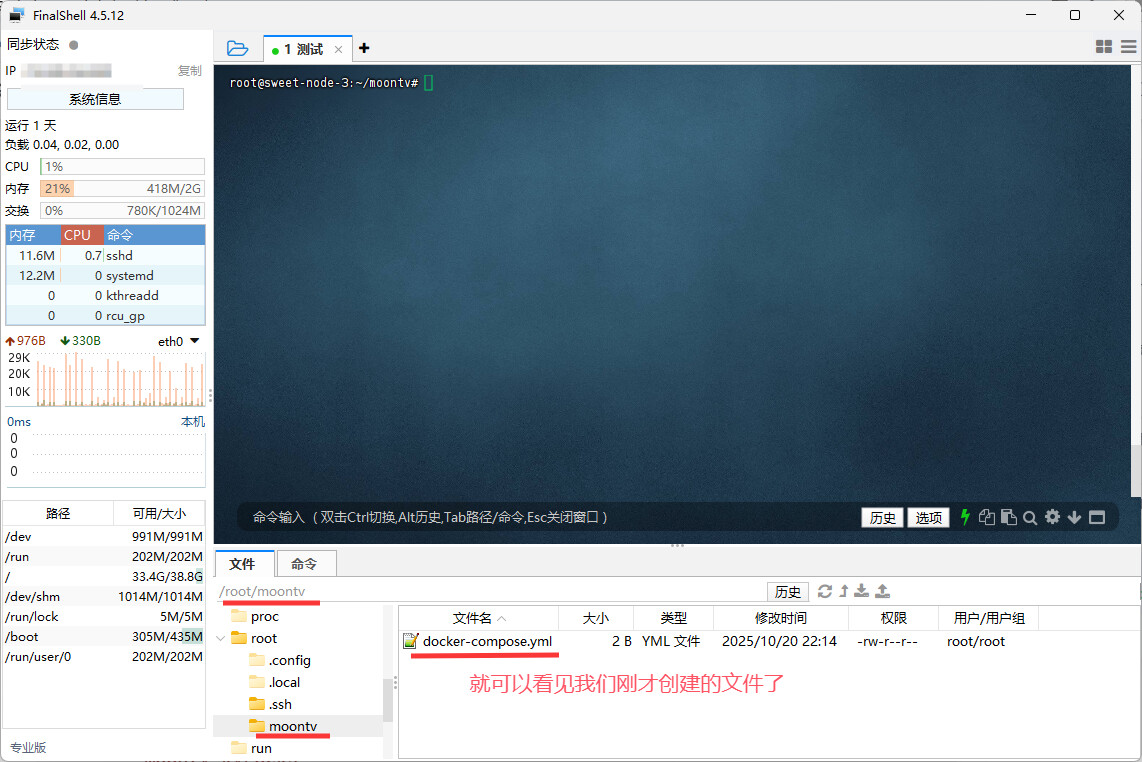Open terminal settings gear icon
The image size is (1142, 762).
click(x=1052, y=517)
